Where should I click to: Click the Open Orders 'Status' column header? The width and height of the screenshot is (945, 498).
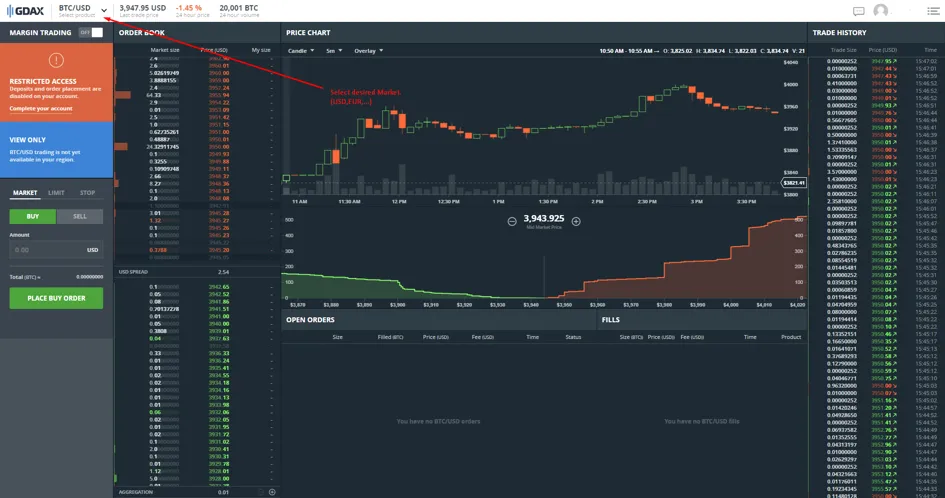(573, 337)
